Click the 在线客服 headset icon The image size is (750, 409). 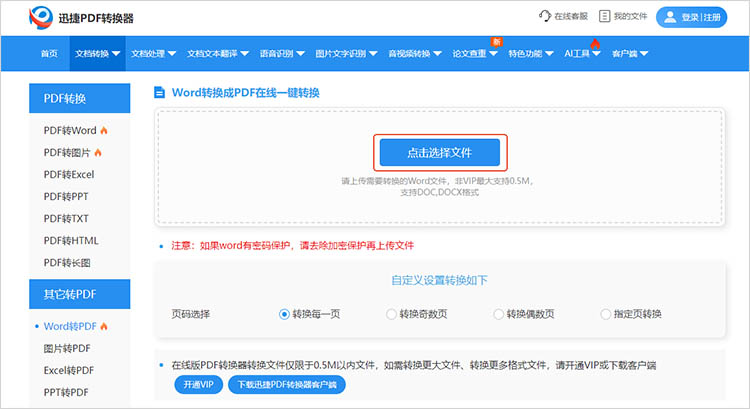click(x=544, y=17)
